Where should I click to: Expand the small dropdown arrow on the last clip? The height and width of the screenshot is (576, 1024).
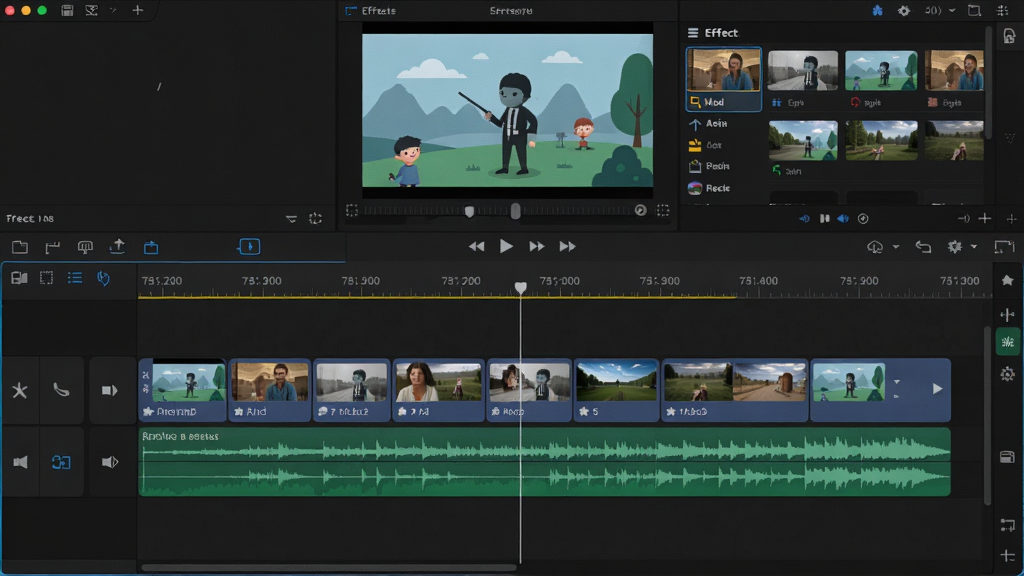pyautogui.click(x=897, y=382)
